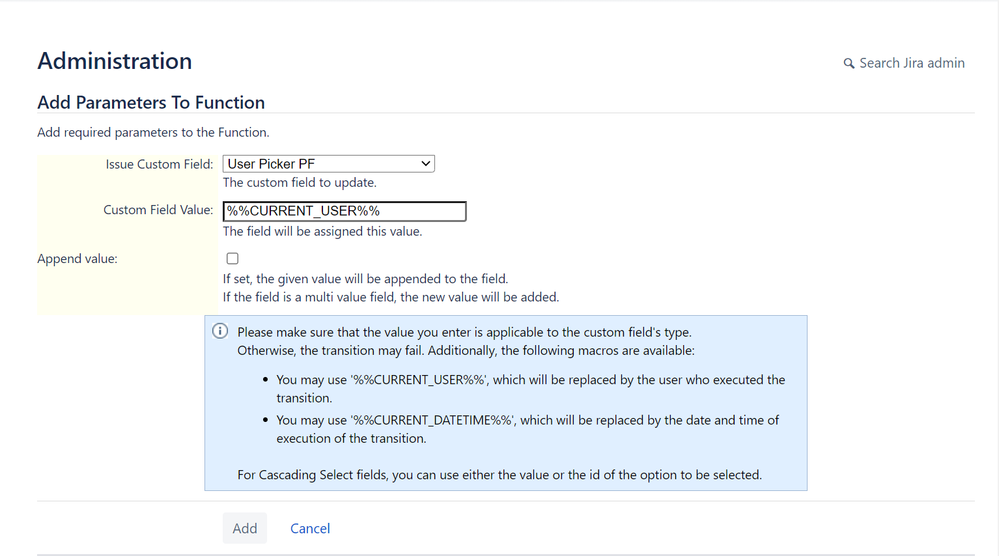
Task: Click 'The custom field to update' hint
Action: click(299, 183)
